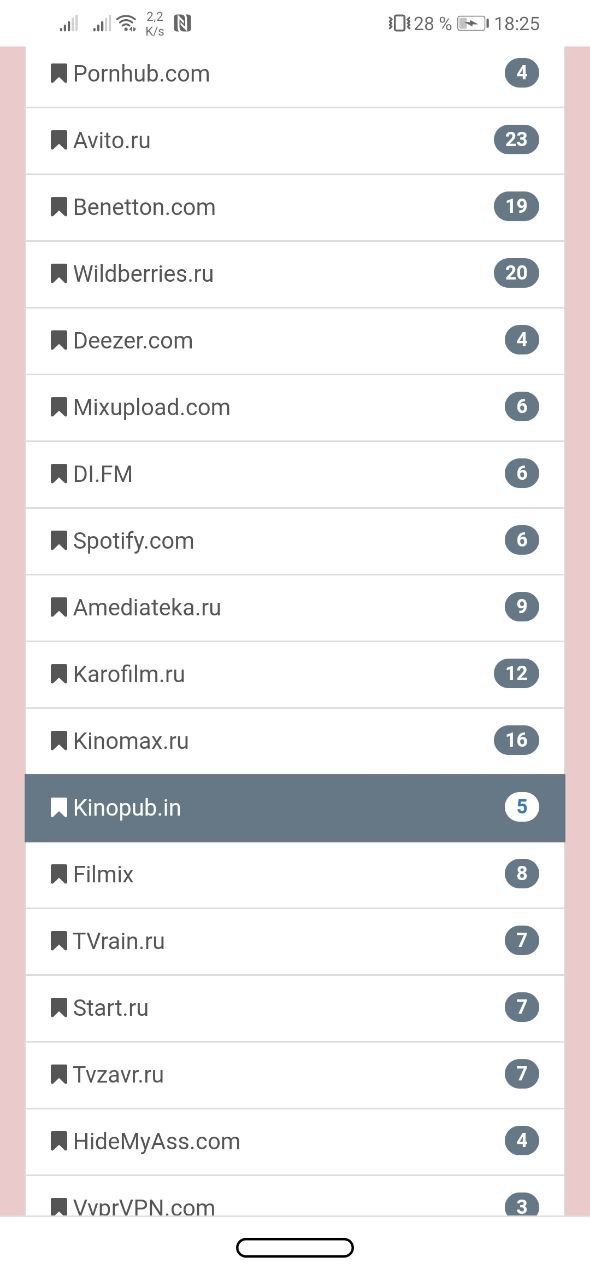This screenshot has width=590, height=1280.
Task: Click the bookmark icon next to Filmix
Action: click(59, 874)
